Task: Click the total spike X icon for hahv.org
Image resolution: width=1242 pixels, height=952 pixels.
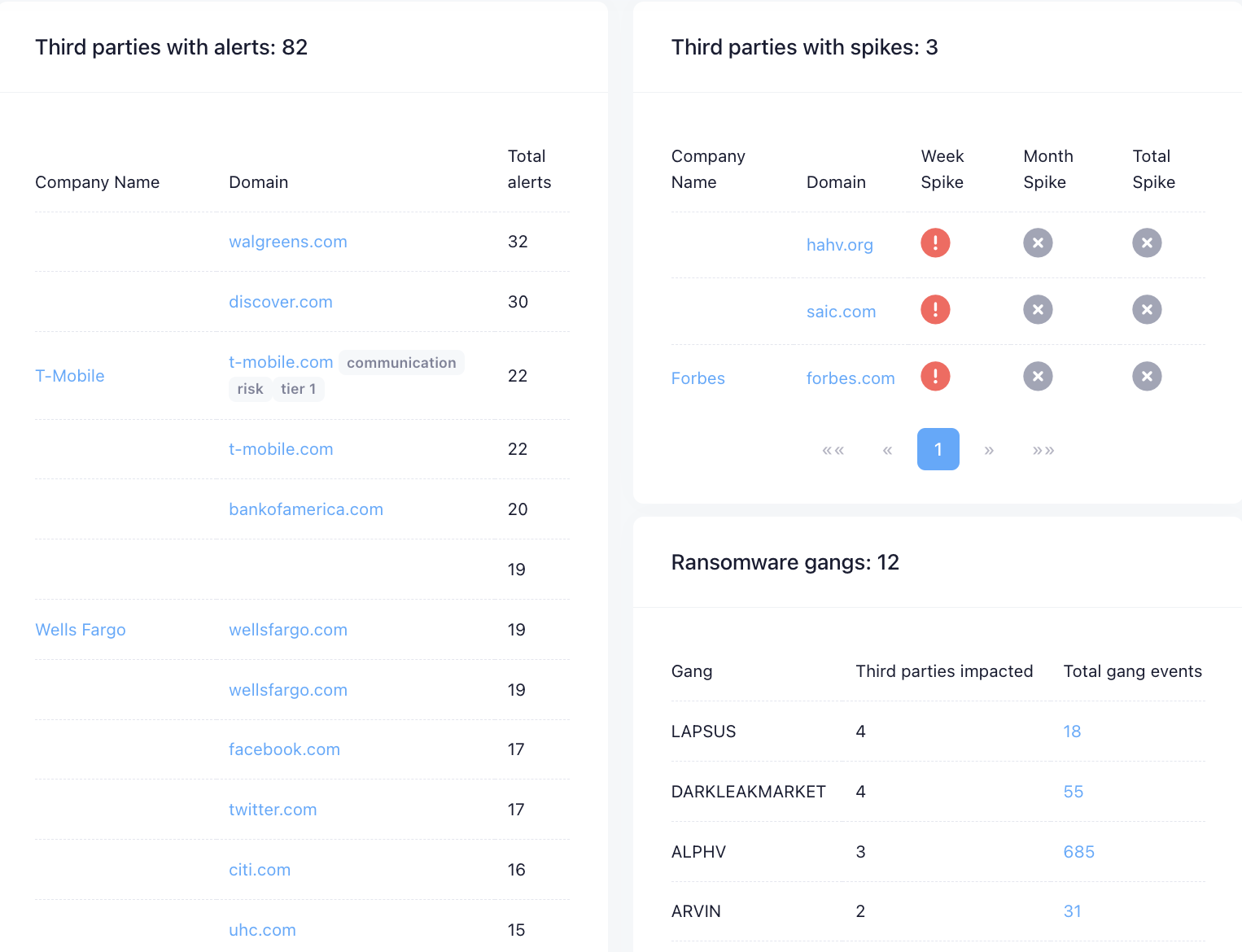Action: 1147,242
